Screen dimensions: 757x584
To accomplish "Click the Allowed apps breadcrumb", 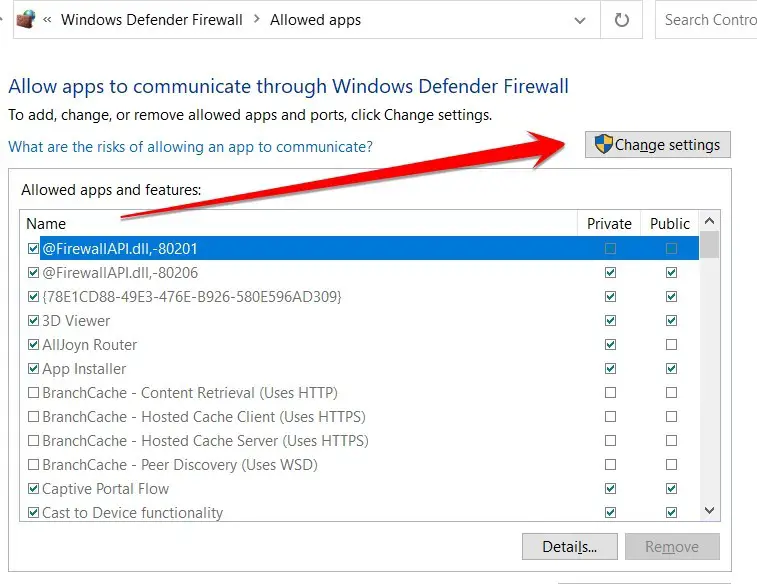I will (315, 20).
